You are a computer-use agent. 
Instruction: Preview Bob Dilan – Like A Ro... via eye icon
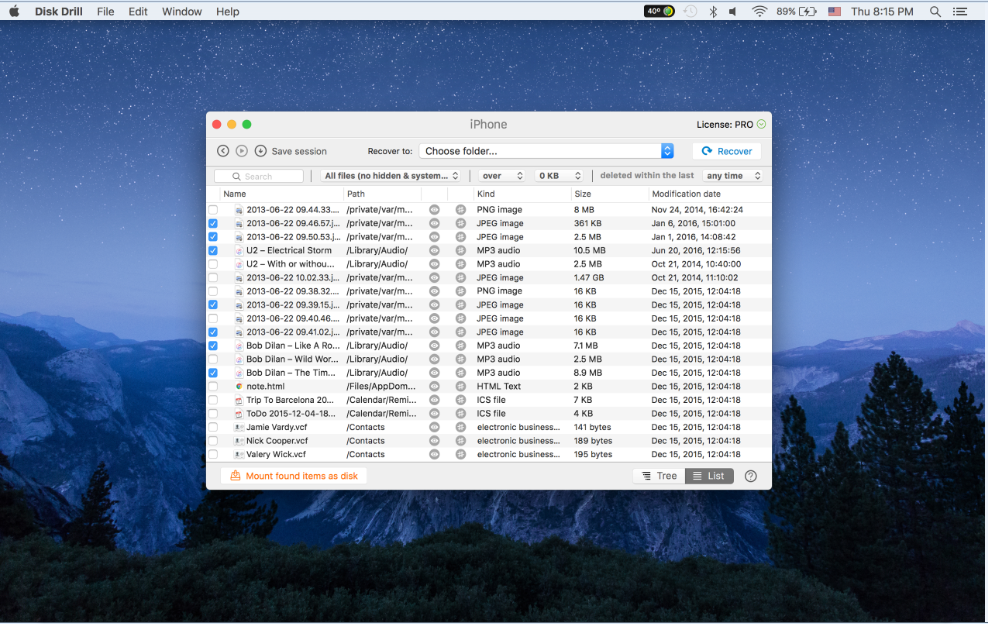(x=434, y=346)
